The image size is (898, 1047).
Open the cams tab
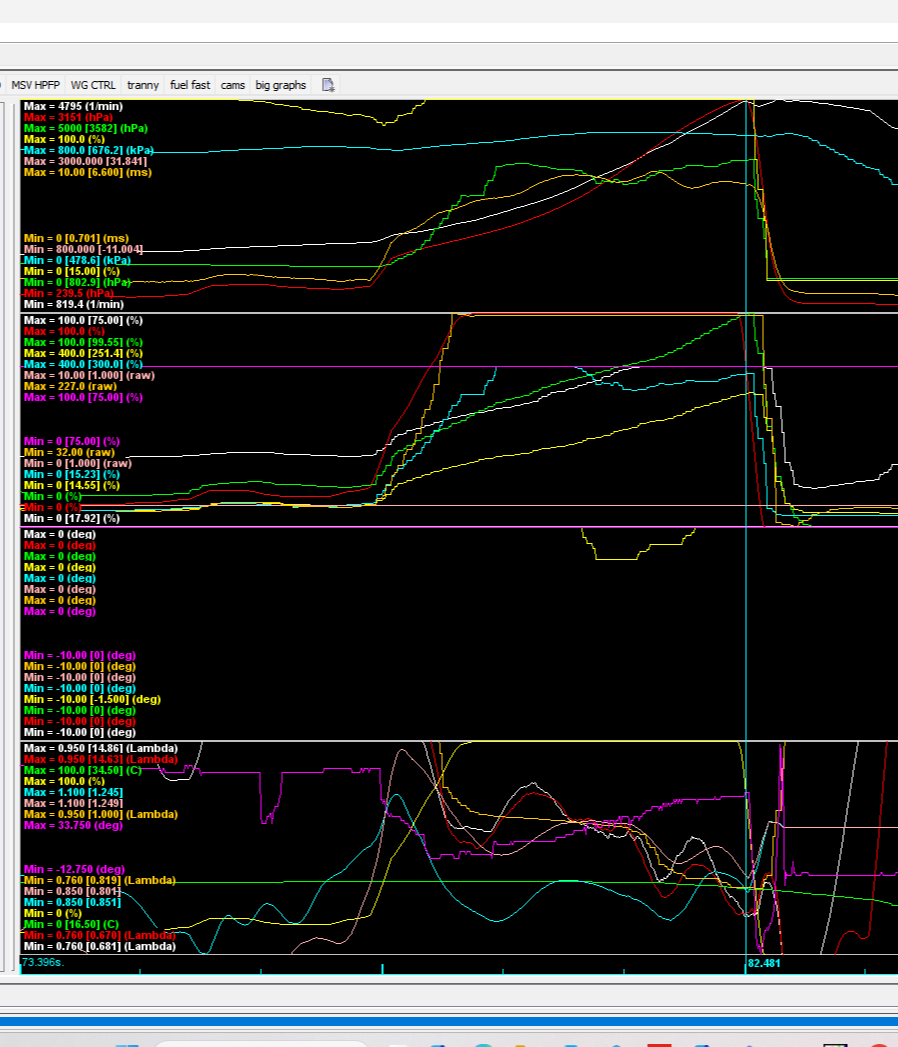pyautogui.click(x=232, y=85)
